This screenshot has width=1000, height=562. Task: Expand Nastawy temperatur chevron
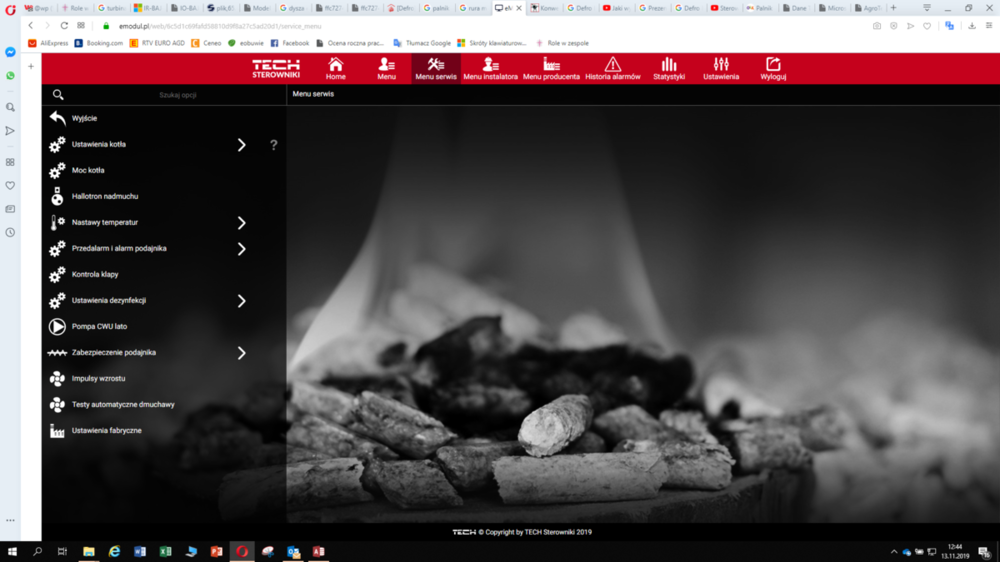(241, 223)
